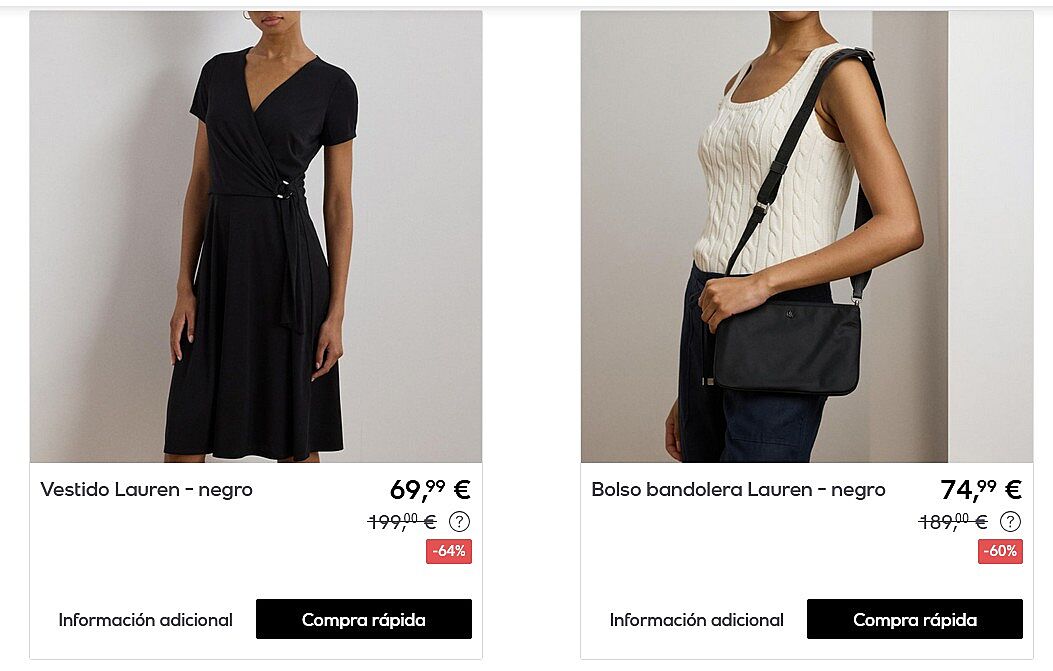The height and width of the screenshot is (671, 1053).
Task: Click the 74,99 € sale price
Action: click(x=981, y=489)
